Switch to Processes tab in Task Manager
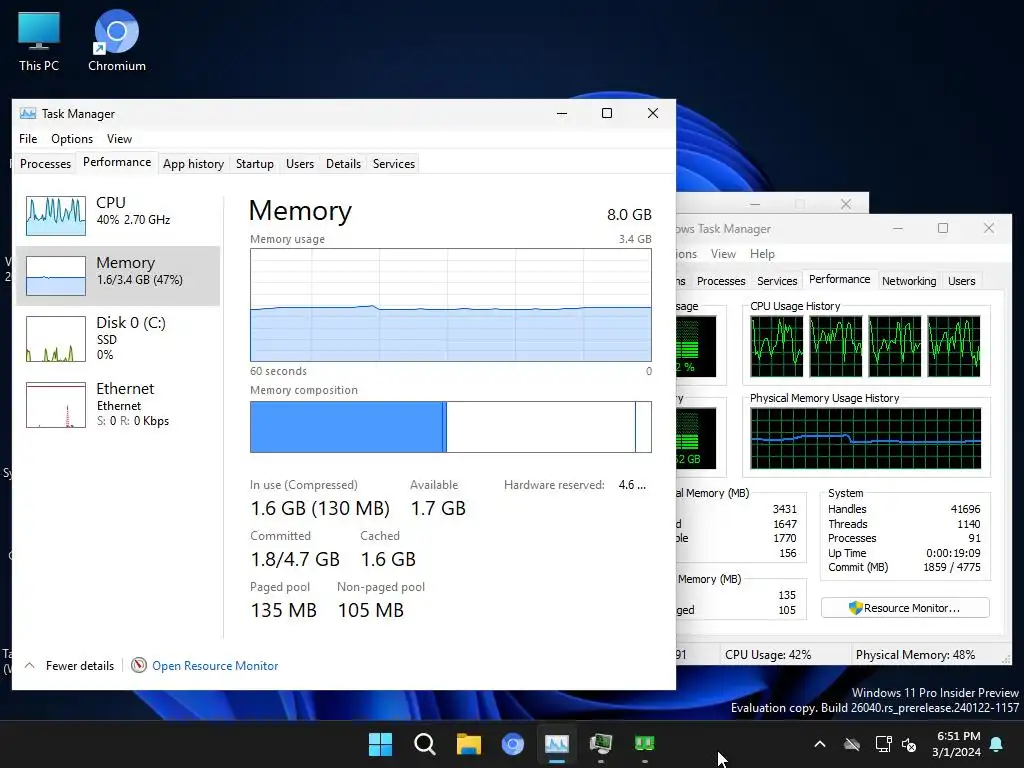 click(45, 164)
